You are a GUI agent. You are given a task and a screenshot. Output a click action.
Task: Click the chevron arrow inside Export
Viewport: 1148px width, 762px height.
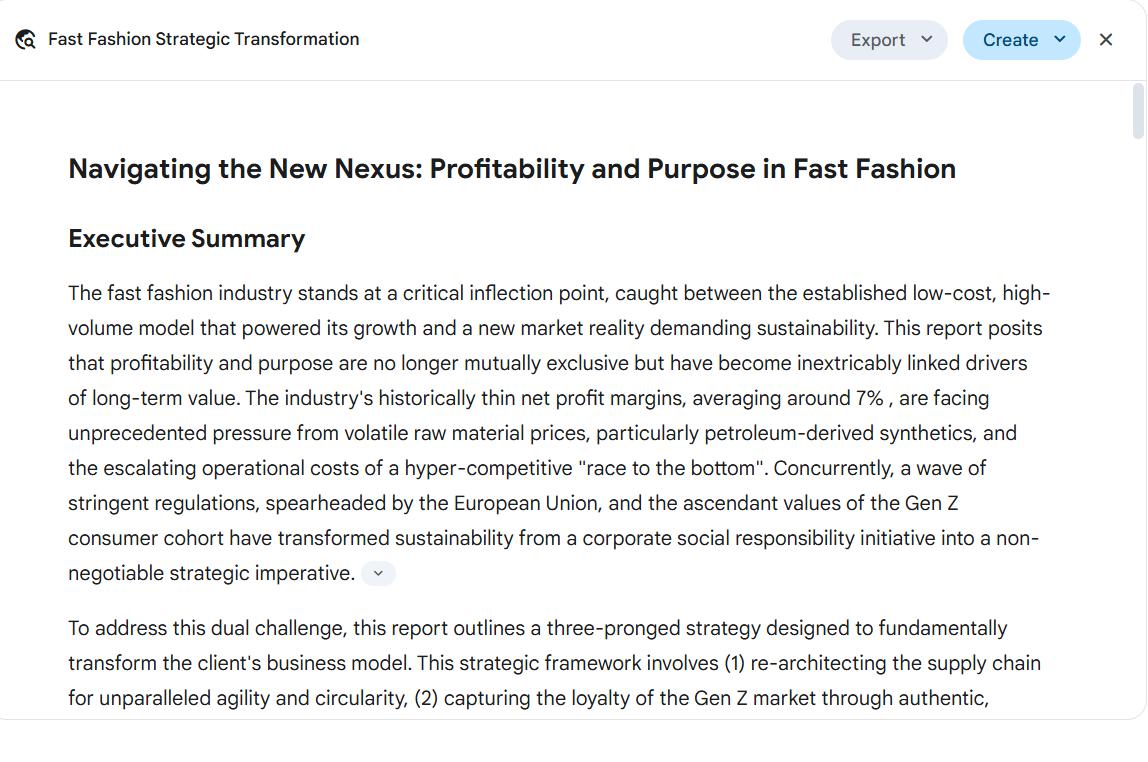click(x=927, y=40)
